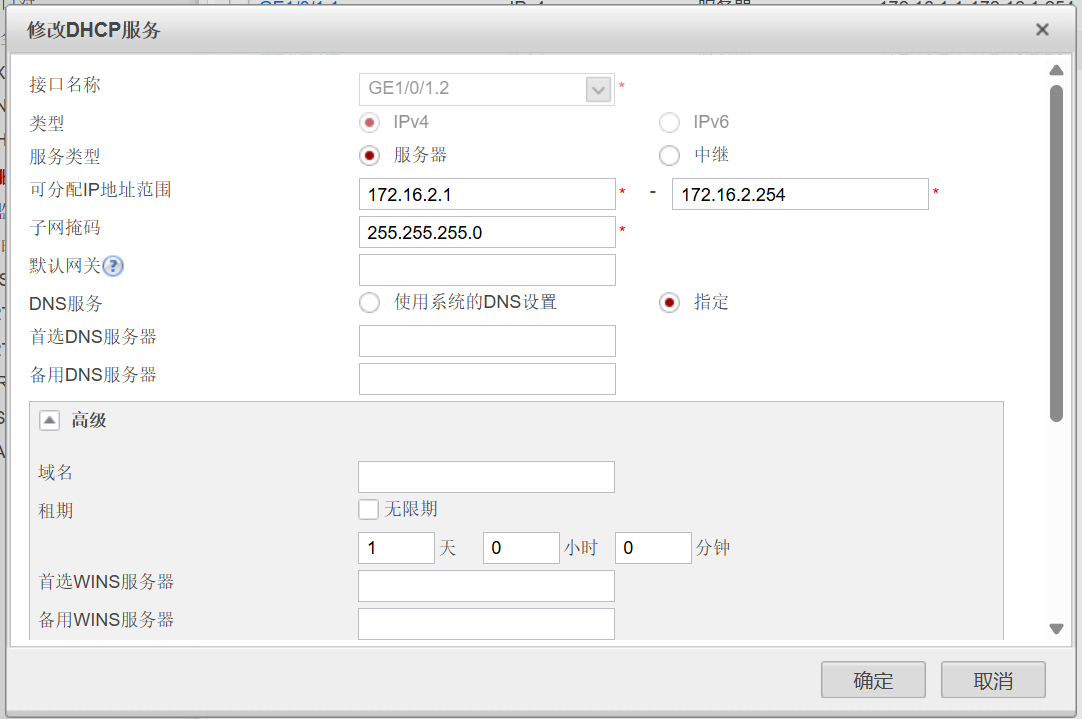The image size is (1082, 719).
Task: Focus the 首选WINS服务器 input field
Action: 486,587
